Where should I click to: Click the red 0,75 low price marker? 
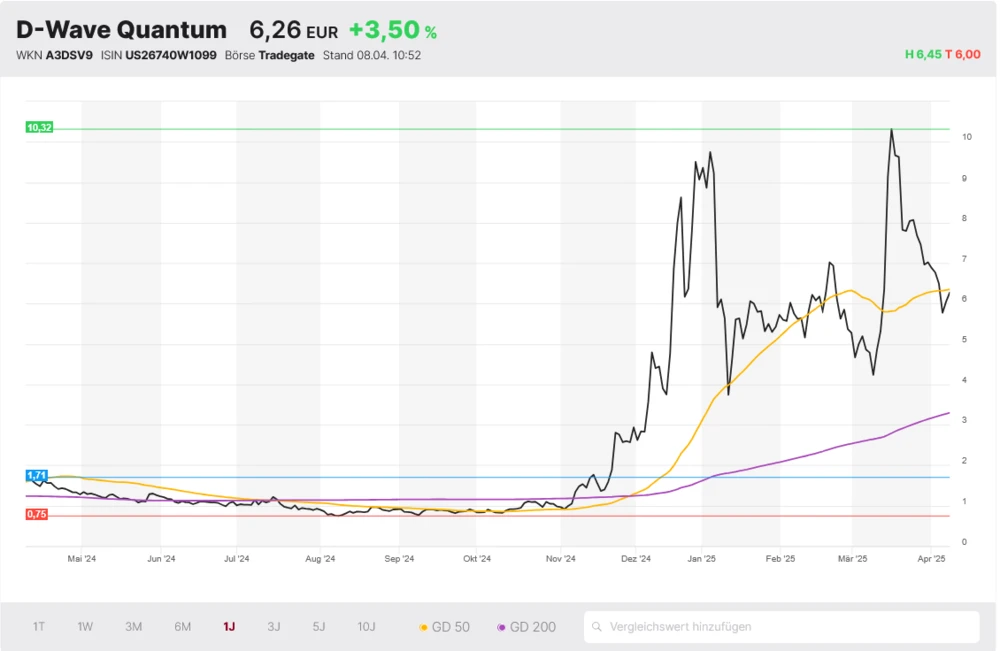tap(37, 514)
